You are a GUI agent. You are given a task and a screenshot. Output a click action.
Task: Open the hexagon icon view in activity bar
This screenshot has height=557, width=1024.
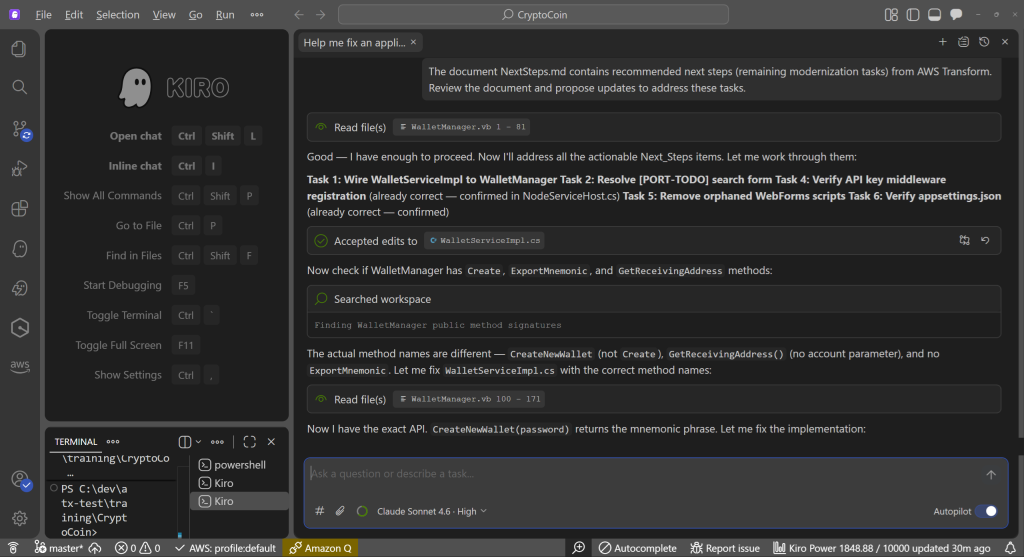point(20,328)
